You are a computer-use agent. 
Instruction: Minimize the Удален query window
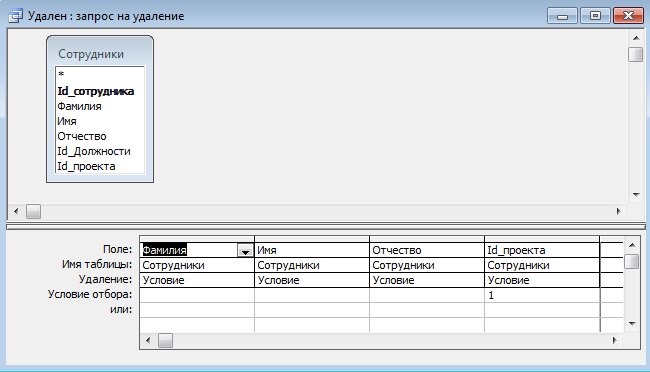[562, 16]
